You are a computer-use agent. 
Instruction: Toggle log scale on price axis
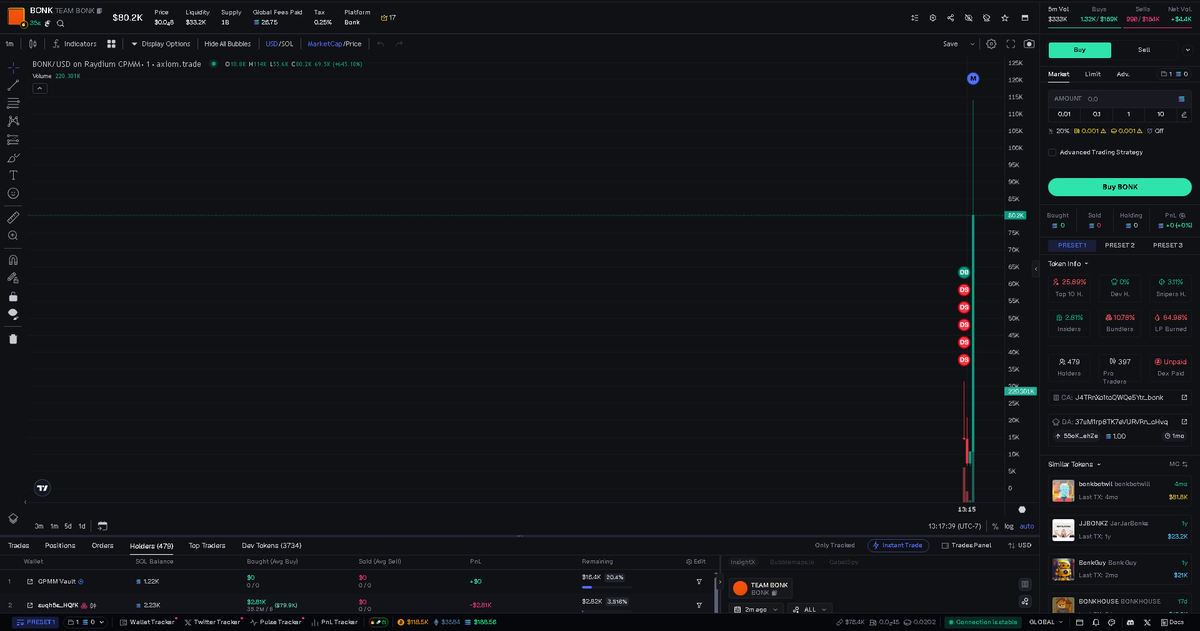[x=1009, y=525]
